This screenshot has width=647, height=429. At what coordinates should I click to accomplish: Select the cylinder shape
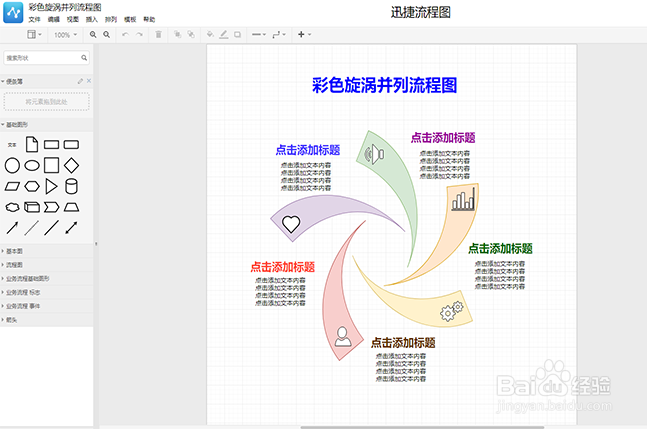pos(71,186)
